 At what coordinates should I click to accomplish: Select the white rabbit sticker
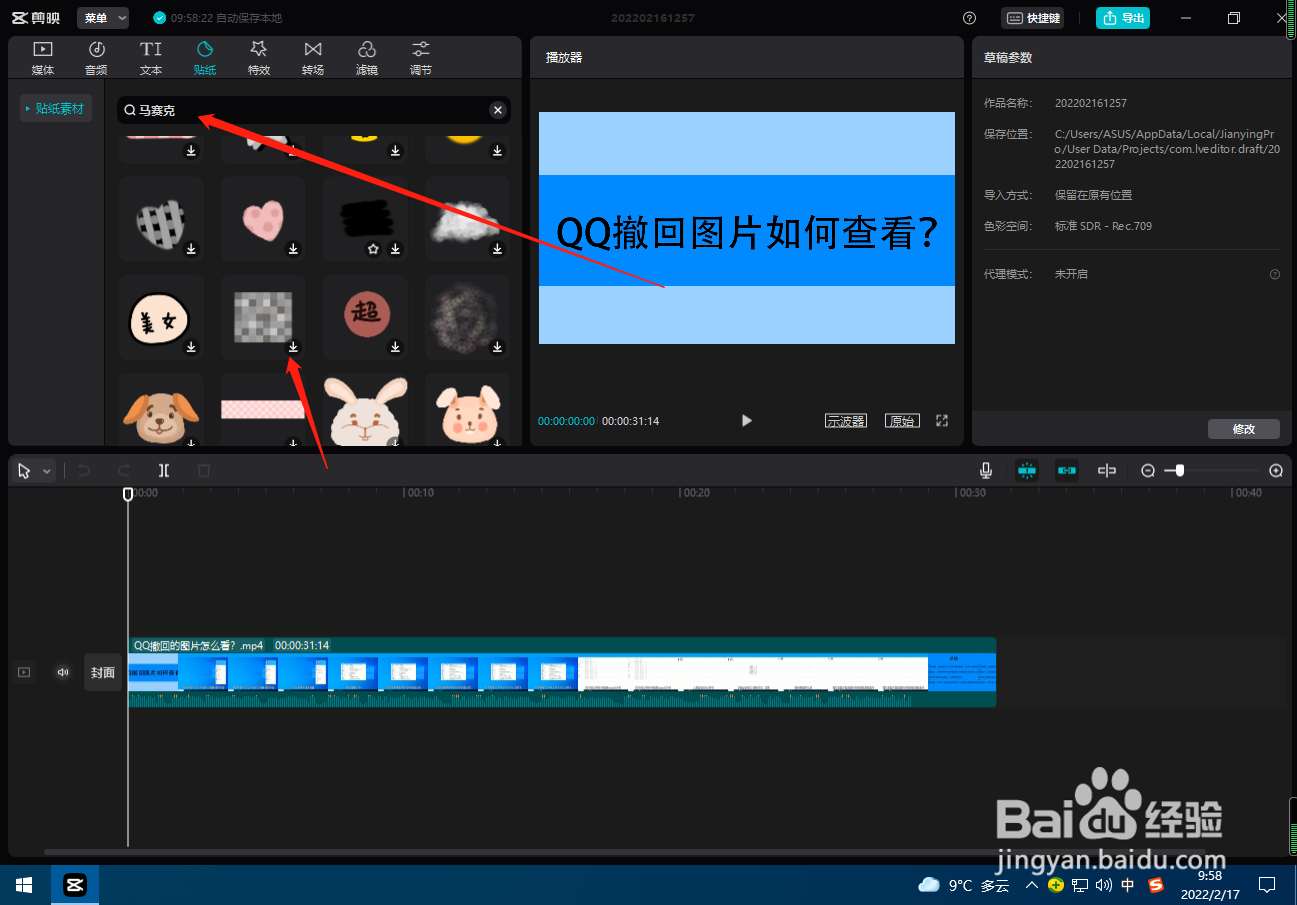(365, 410)
